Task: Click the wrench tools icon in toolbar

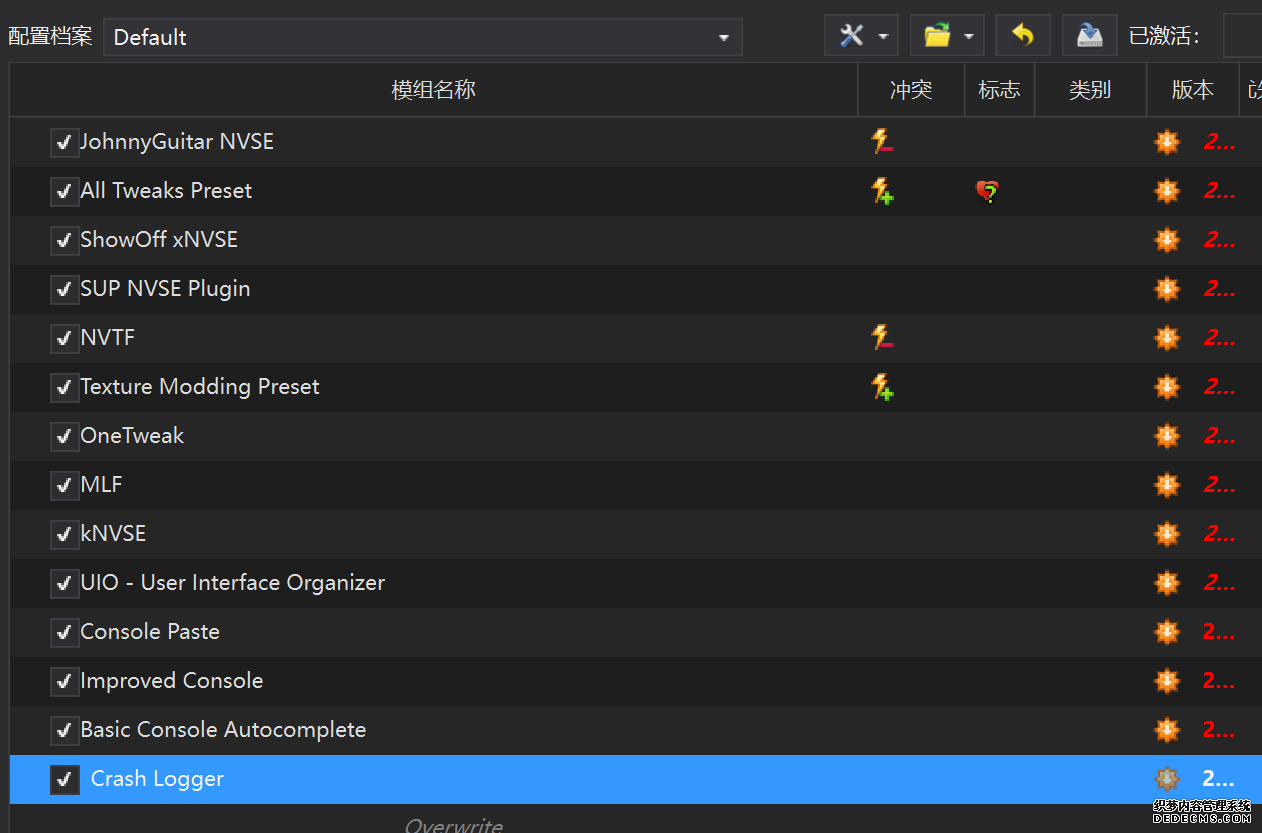Action: pos(851,37)
